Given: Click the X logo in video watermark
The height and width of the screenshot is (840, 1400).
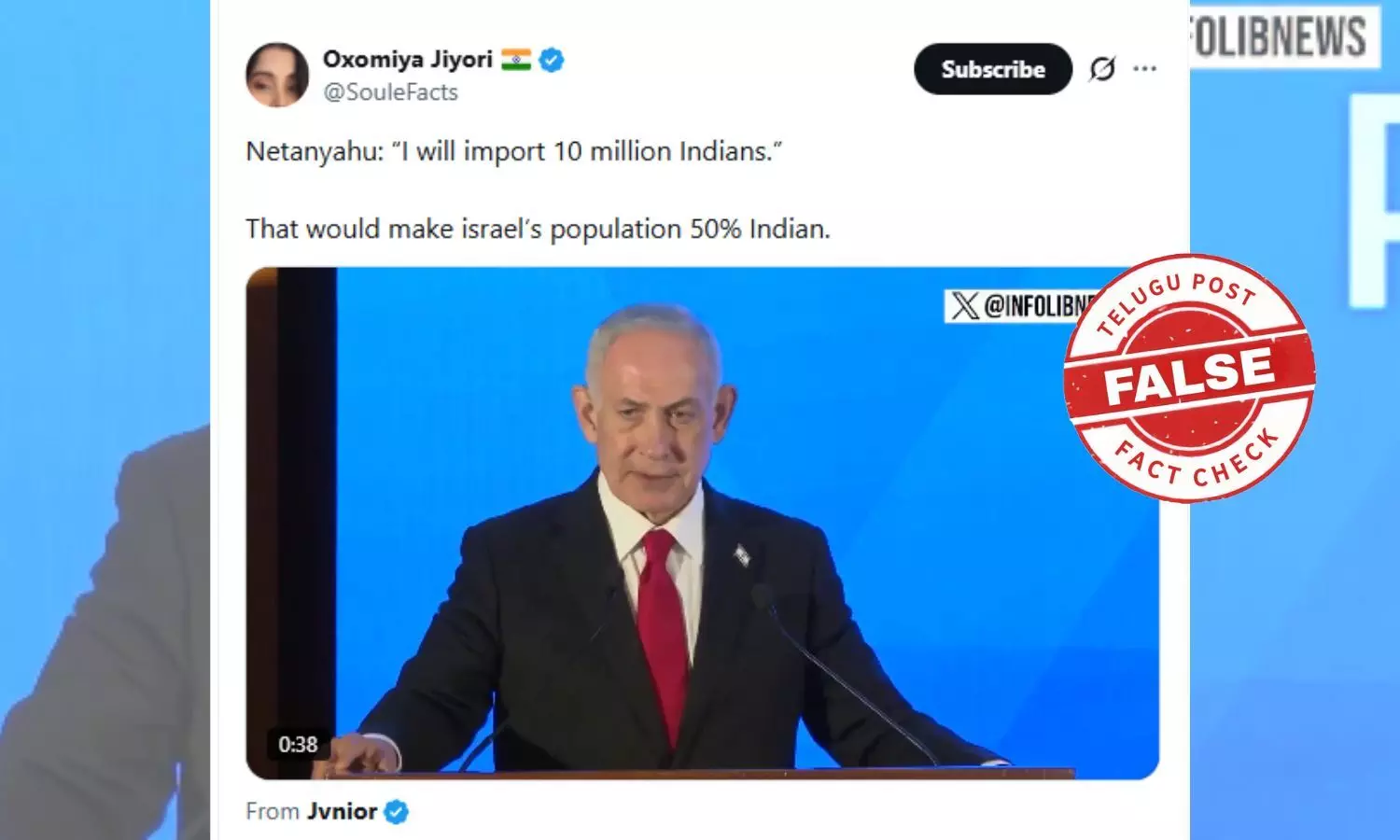Looking at the screenshot, I should 965,305.
